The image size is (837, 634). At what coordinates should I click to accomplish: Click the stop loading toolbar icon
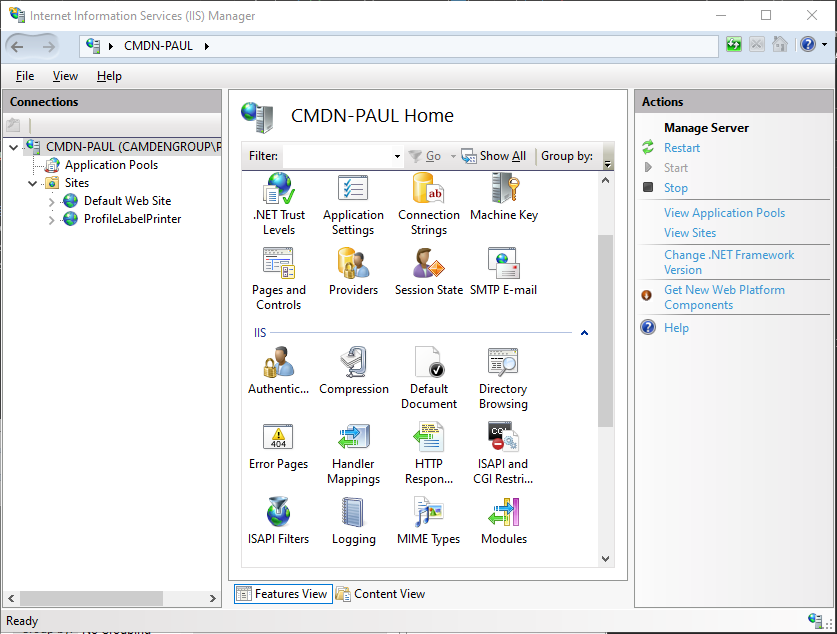pos(756,45)
